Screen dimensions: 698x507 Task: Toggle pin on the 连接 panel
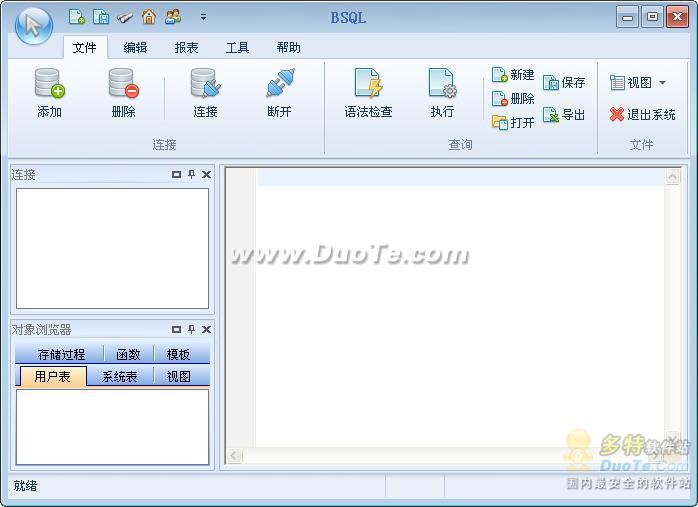point(191,174)
